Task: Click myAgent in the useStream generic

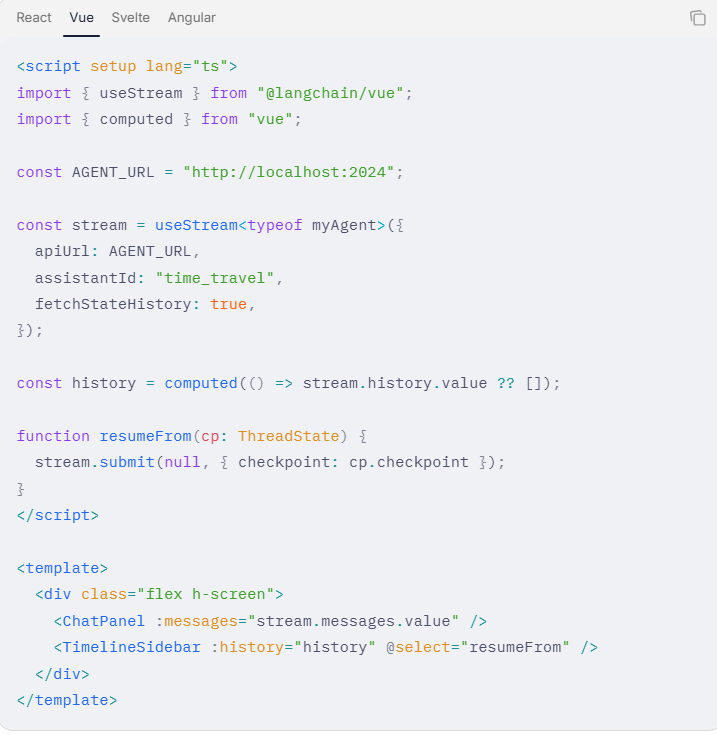Action: (344, 225)
